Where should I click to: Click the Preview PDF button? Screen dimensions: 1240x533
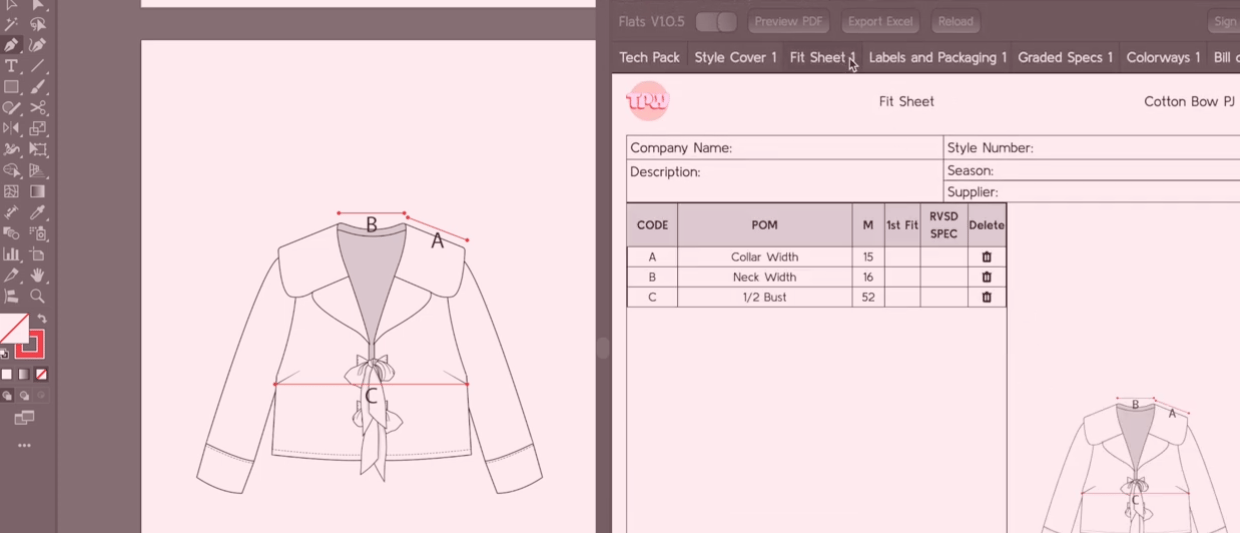coord(789,21)
